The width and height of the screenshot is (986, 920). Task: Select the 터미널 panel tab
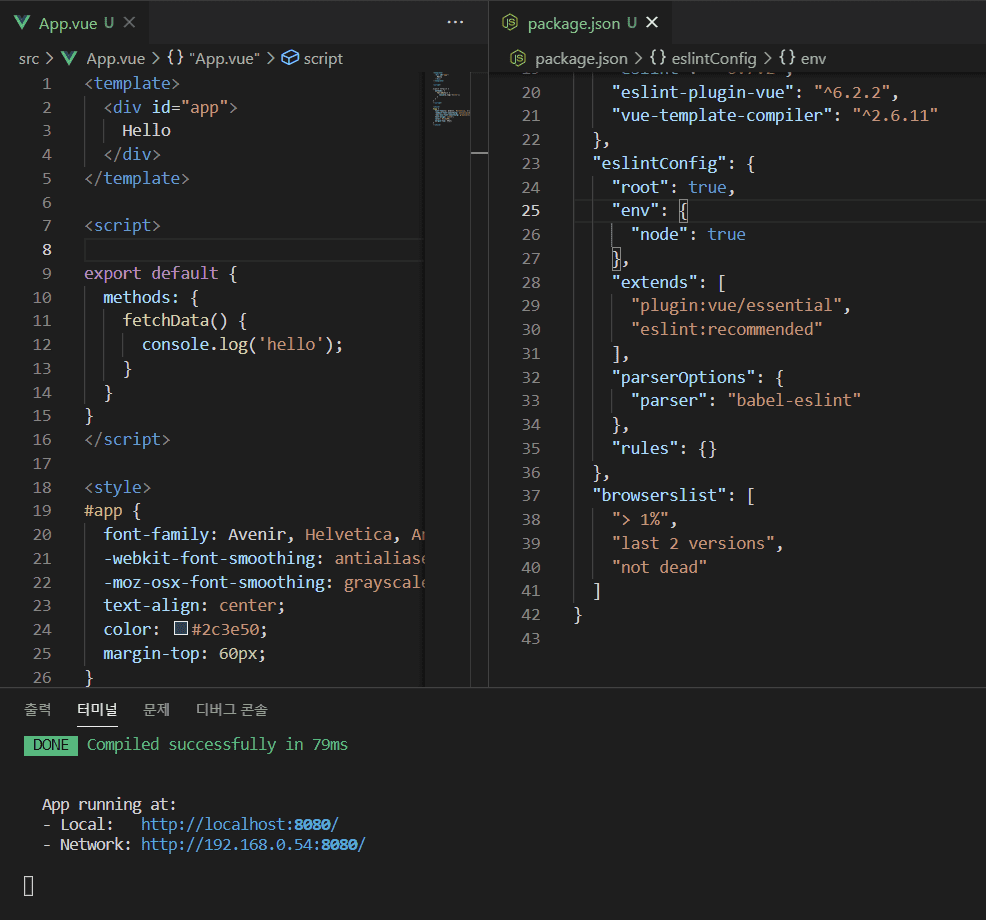click(x=97, y=709)
